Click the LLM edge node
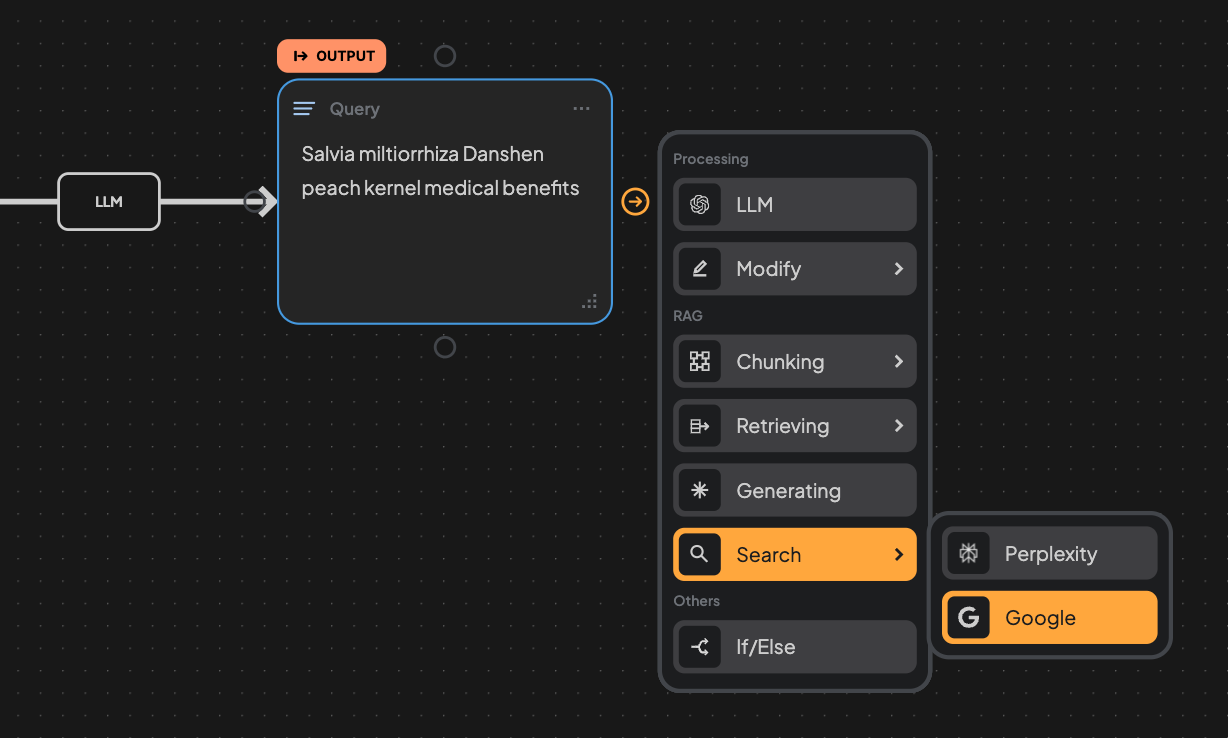 pos(109,202)
